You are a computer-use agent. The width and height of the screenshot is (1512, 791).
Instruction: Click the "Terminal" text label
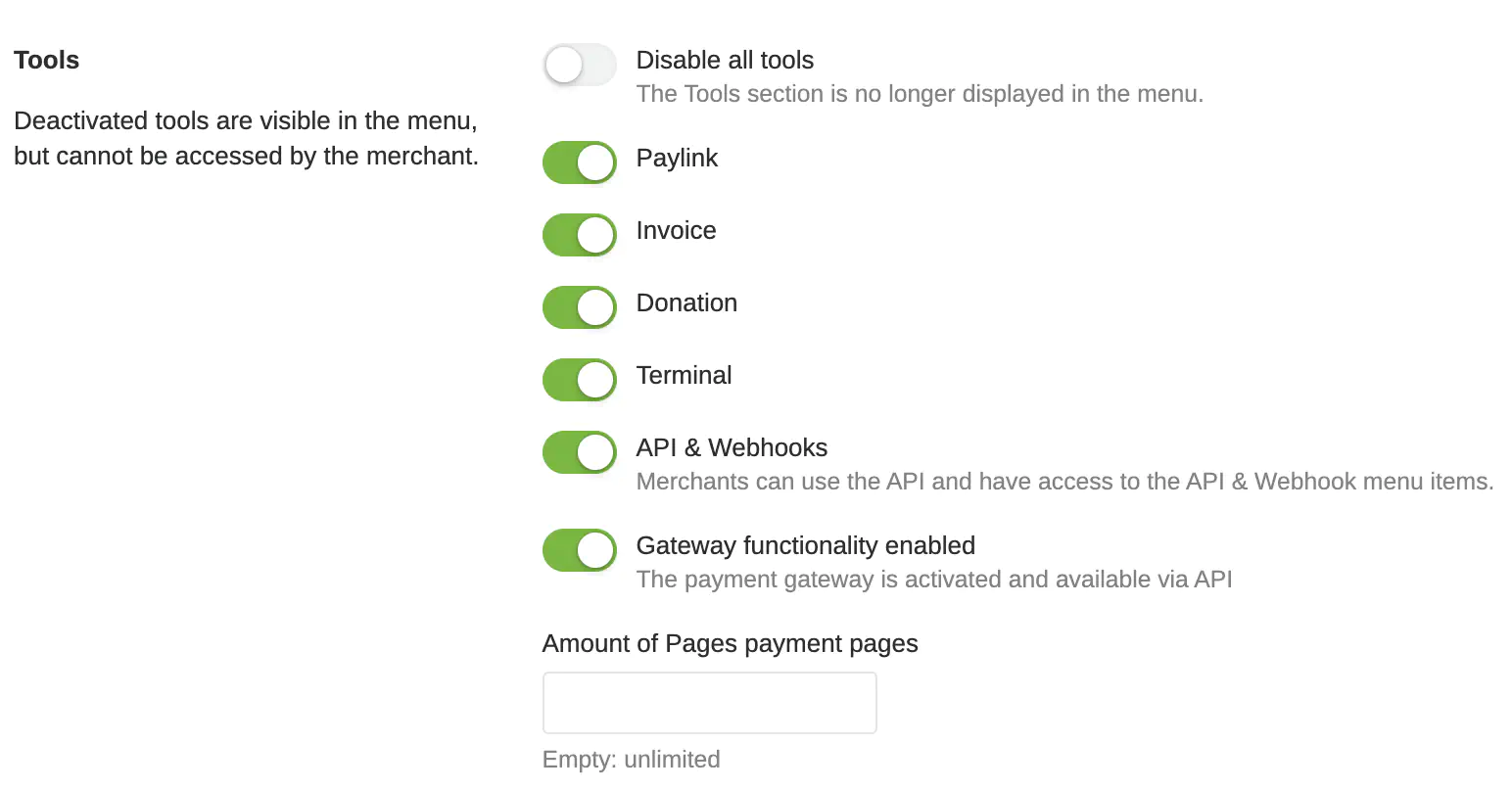[684, 376]
